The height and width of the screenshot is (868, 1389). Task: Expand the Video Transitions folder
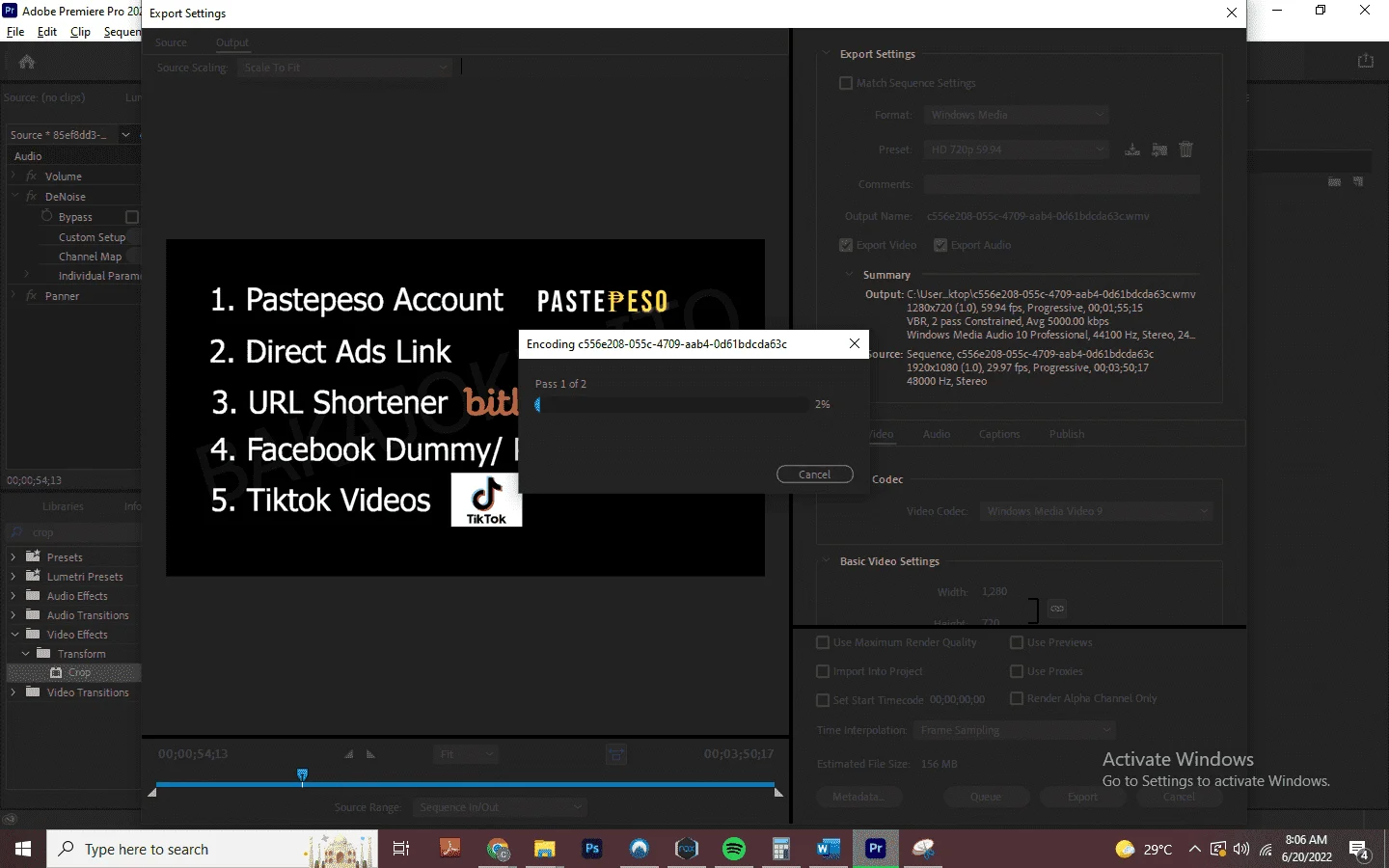(x=14, y=692)
